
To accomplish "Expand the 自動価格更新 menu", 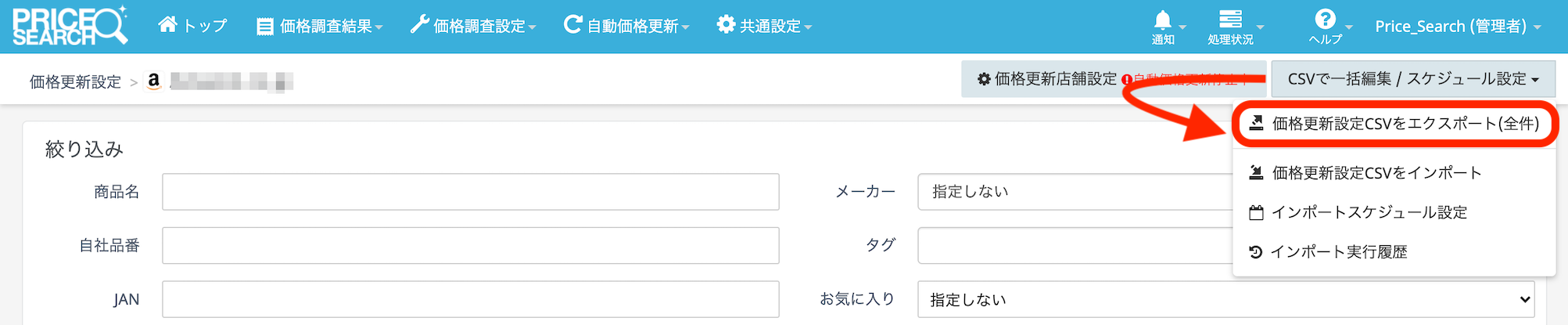I will tap(626, 27).
